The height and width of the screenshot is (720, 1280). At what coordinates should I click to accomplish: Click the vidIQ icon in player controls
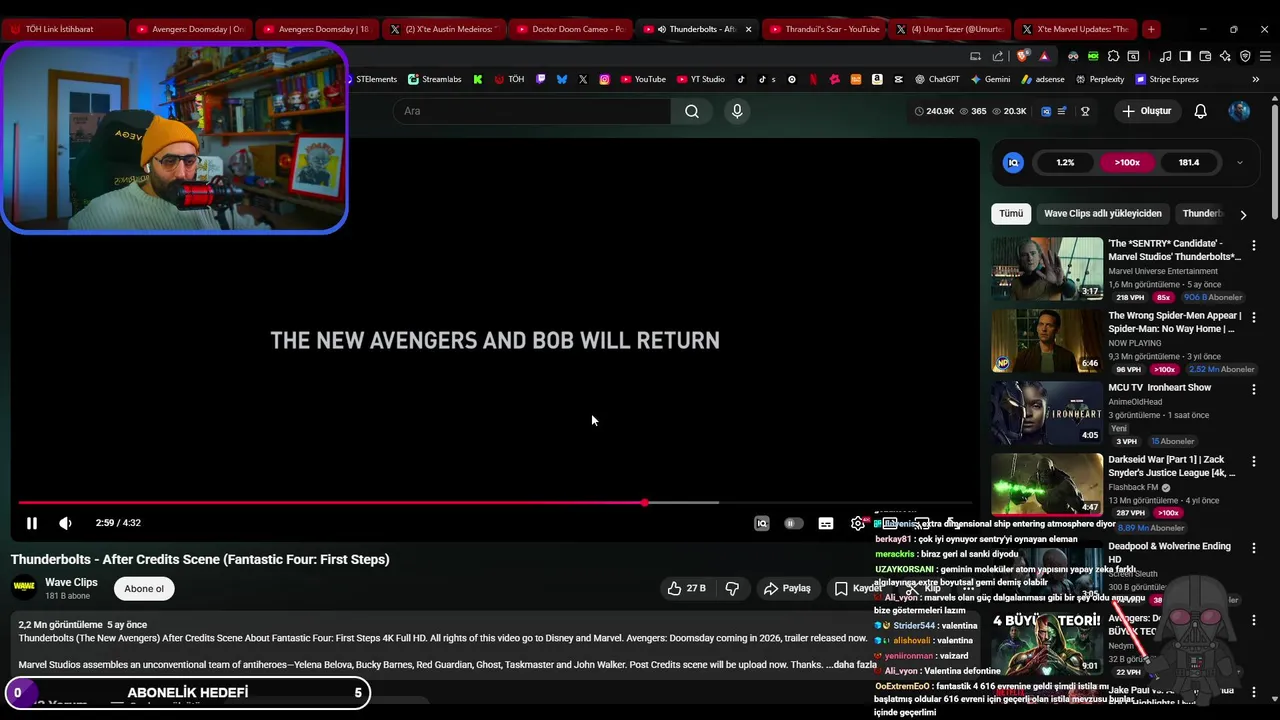tap(762, 523)
